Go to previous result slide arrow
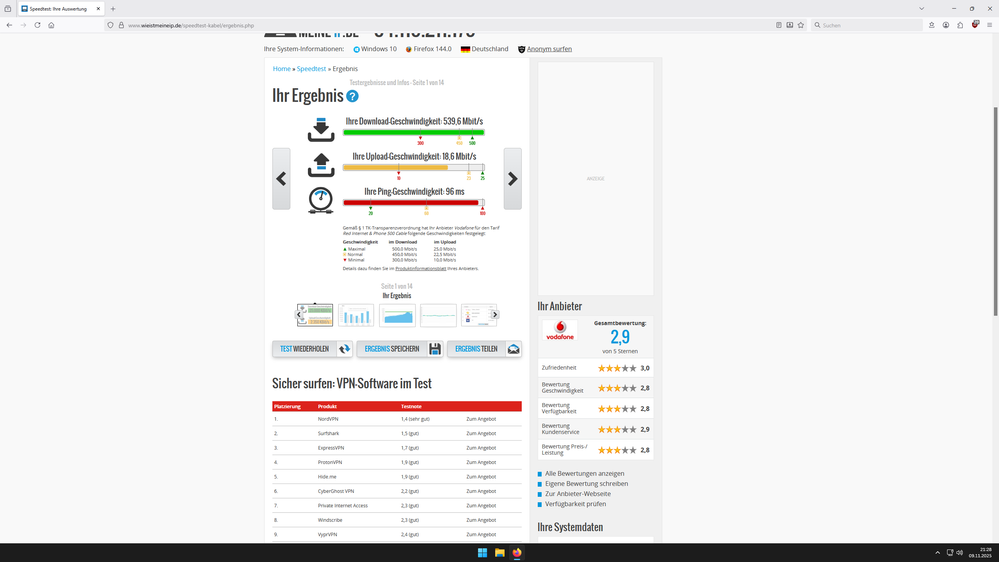 tap(281, 179)
